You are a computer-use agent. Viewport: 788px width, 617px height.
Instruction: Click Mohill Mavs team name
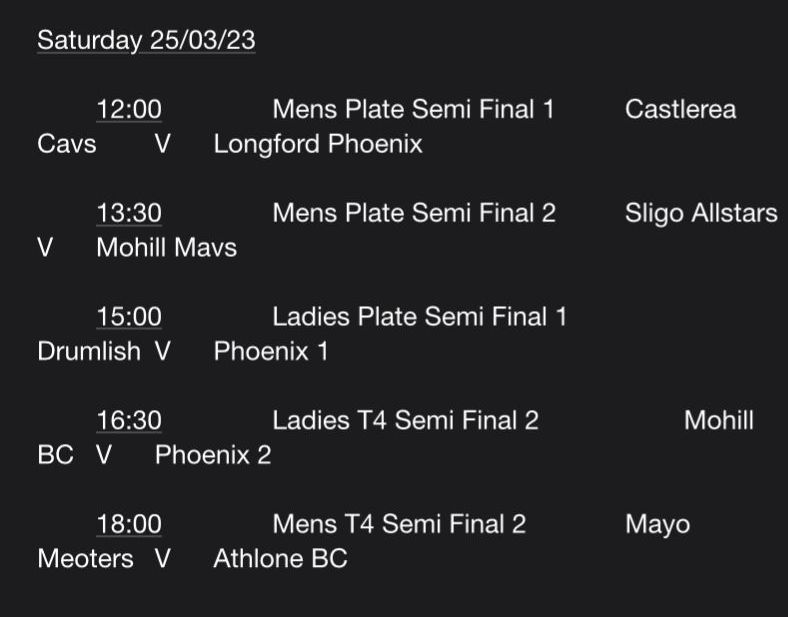coord(166,247)
